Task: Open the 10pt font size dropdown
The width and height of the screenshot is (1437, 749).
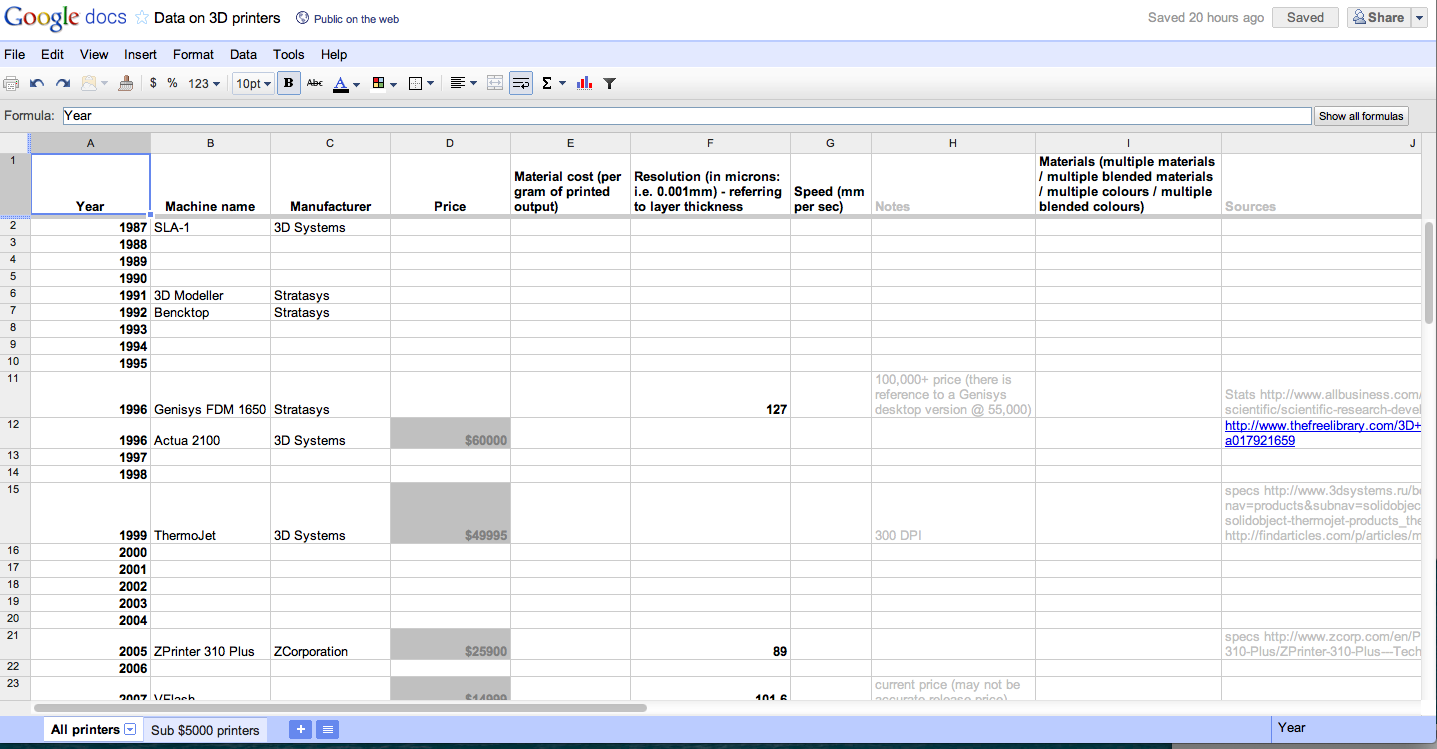Action: (253, 84)
